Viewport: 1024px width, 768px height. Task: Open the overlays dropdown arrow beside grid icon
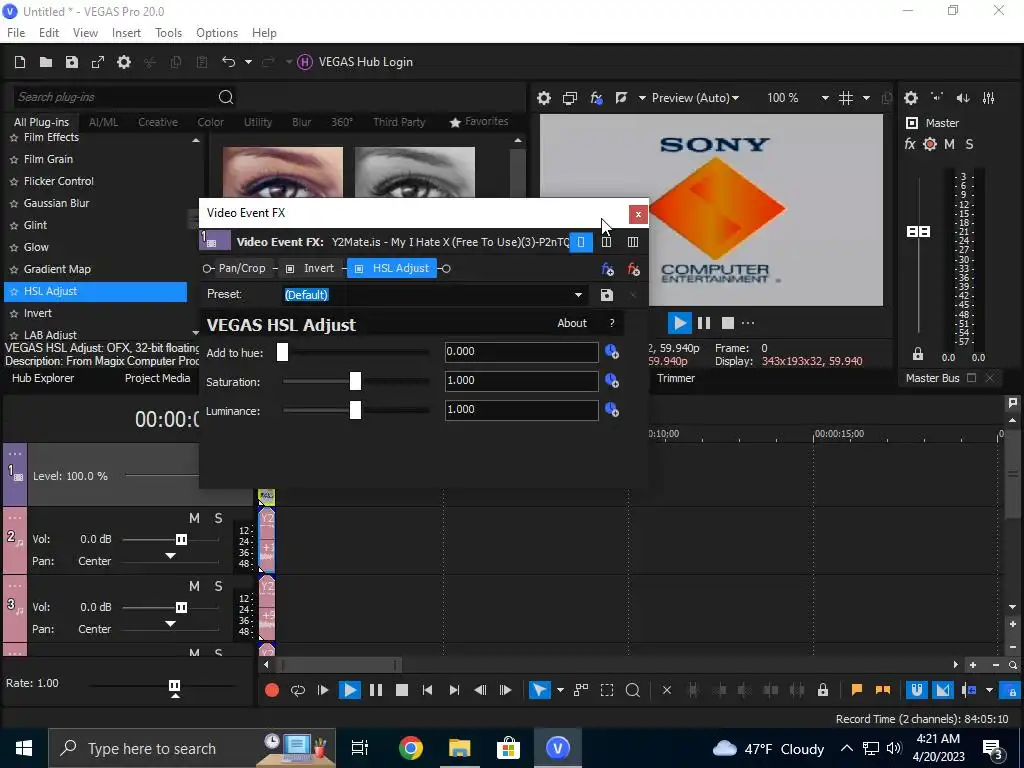tap(866, 98)
